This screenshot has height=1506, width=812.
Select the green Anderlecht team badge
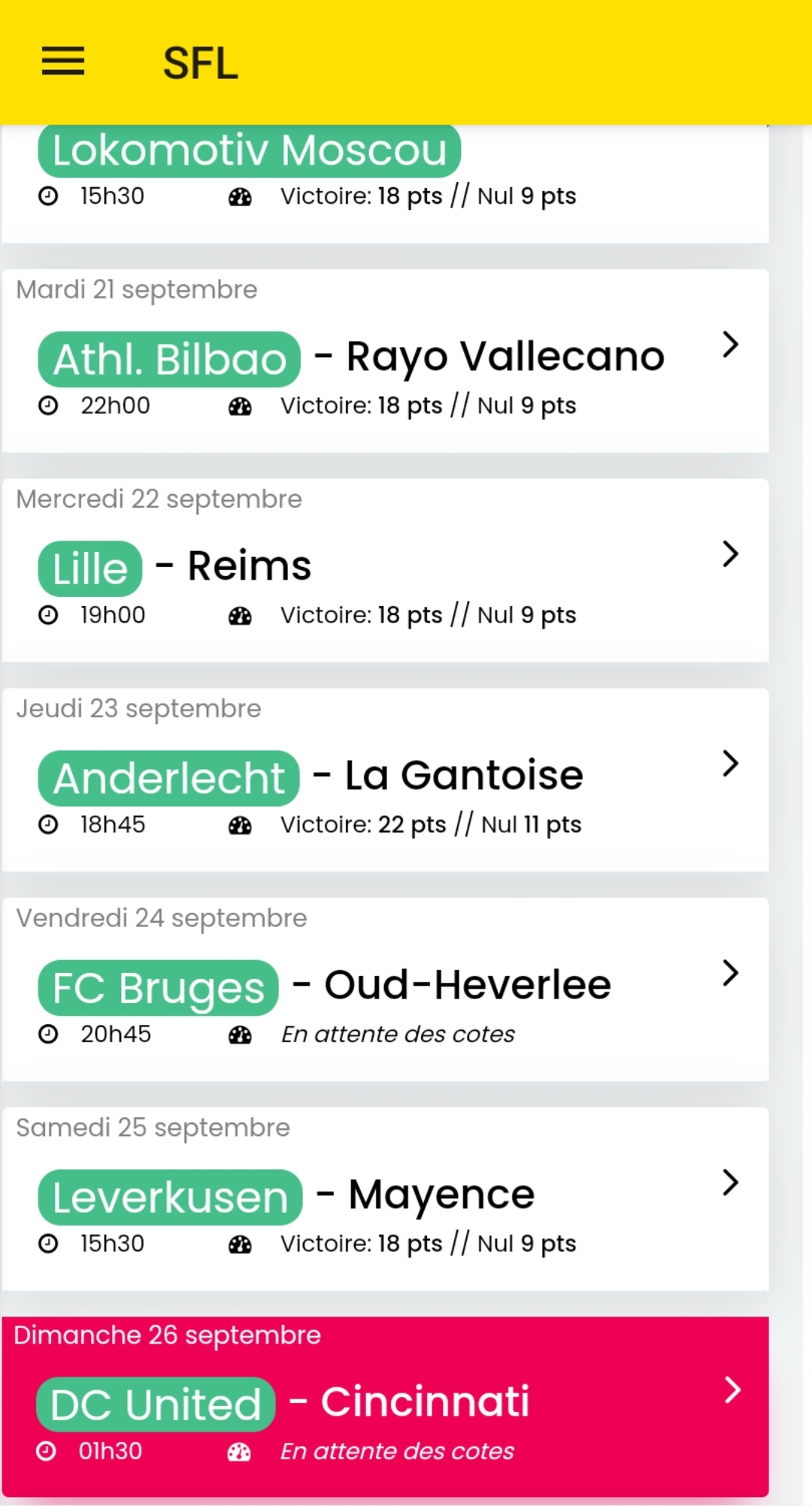tap(168, 778)
